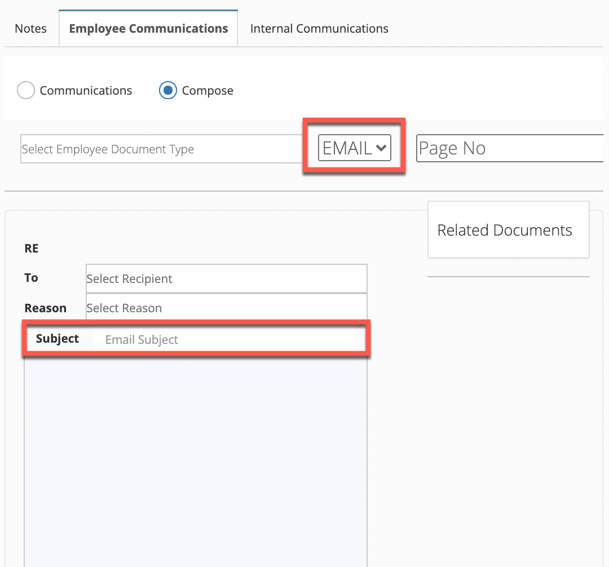This screenshot has width=609, height=567.
Task: Click the Email Subject input
Action: point(224,339)
